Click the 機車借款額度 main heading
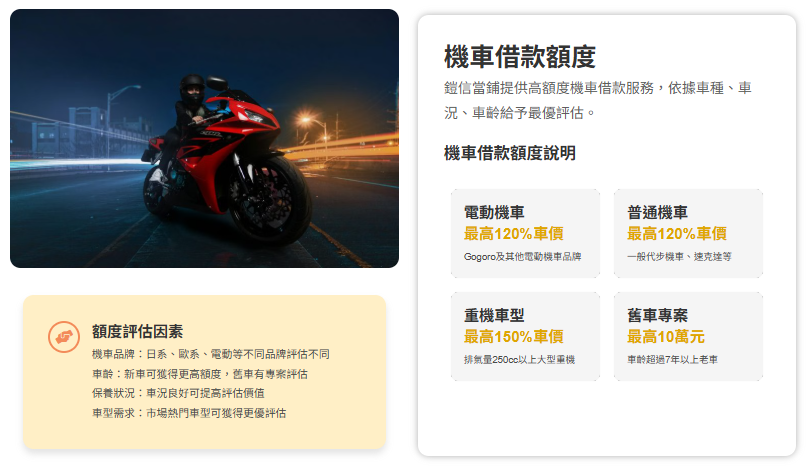 (520, 57)
